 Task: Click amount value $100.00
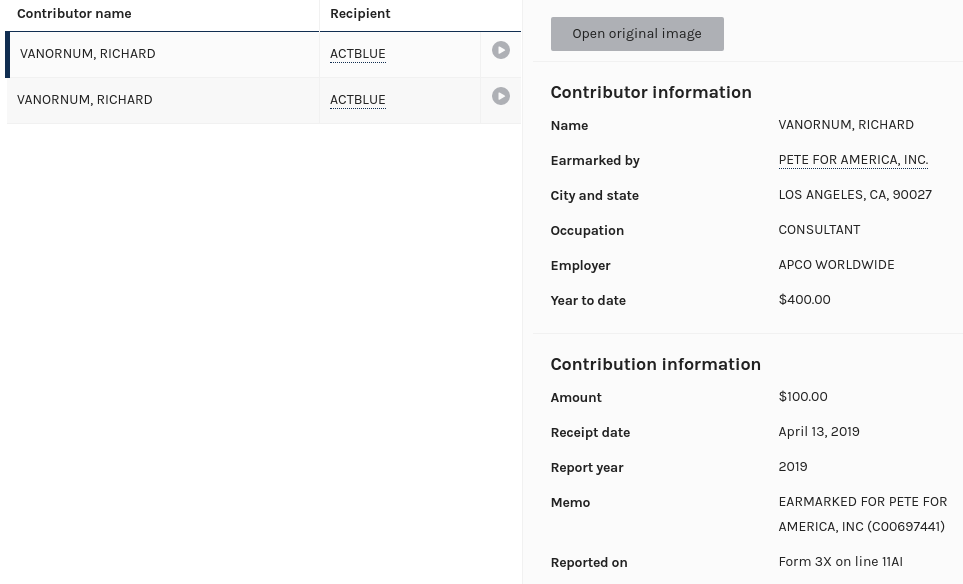pos(803,397)
